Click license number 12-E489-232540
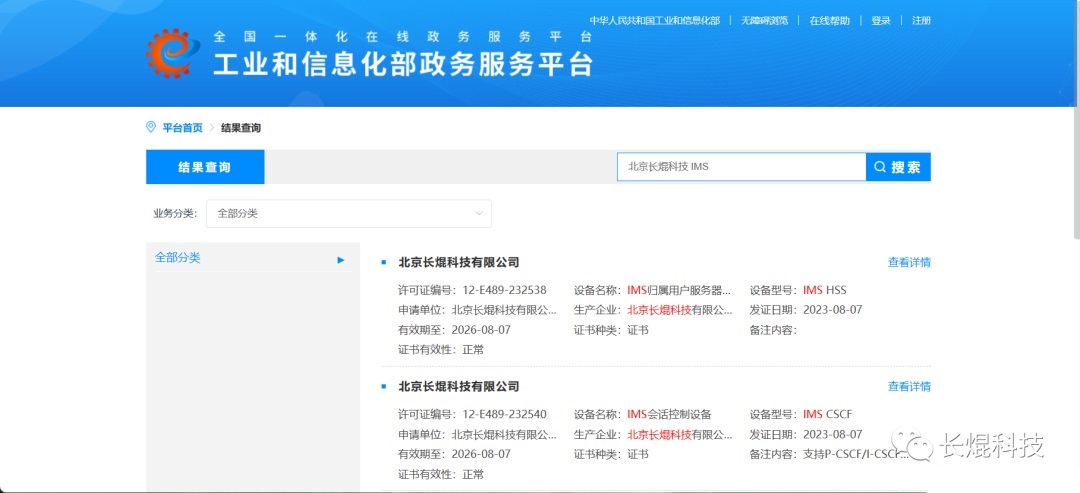Viewport: 1080px width, 493px height. coord(504,415)
